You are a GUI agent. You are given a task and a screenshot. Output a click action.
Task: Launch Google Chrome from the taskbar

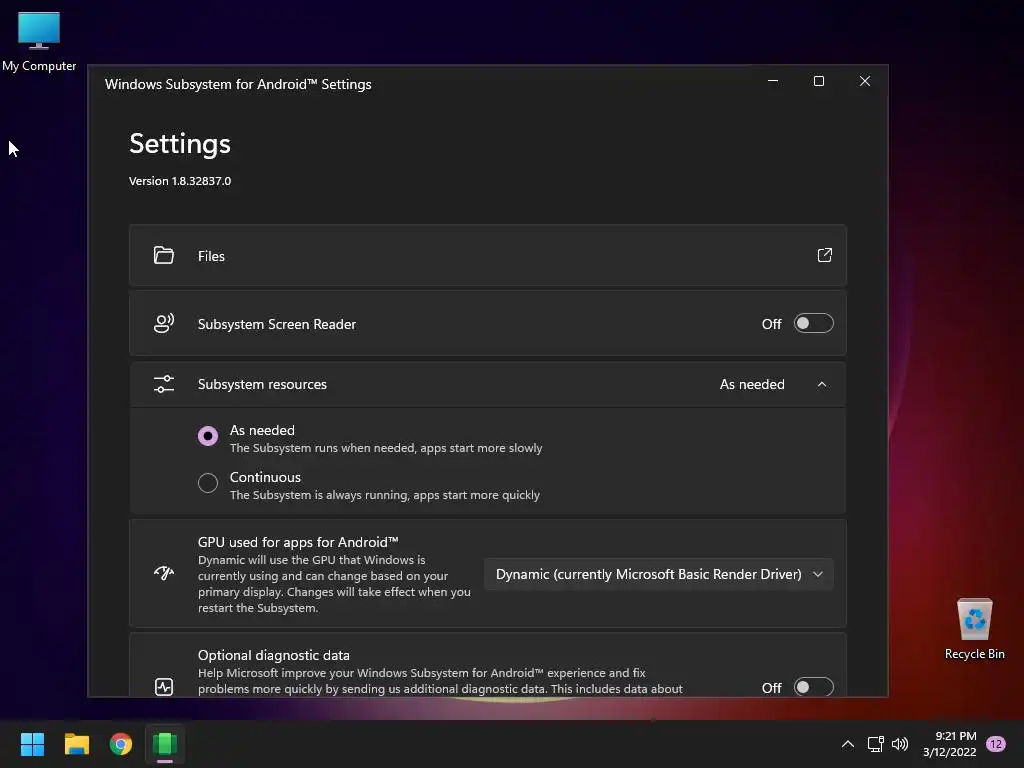tap(121, 744)
